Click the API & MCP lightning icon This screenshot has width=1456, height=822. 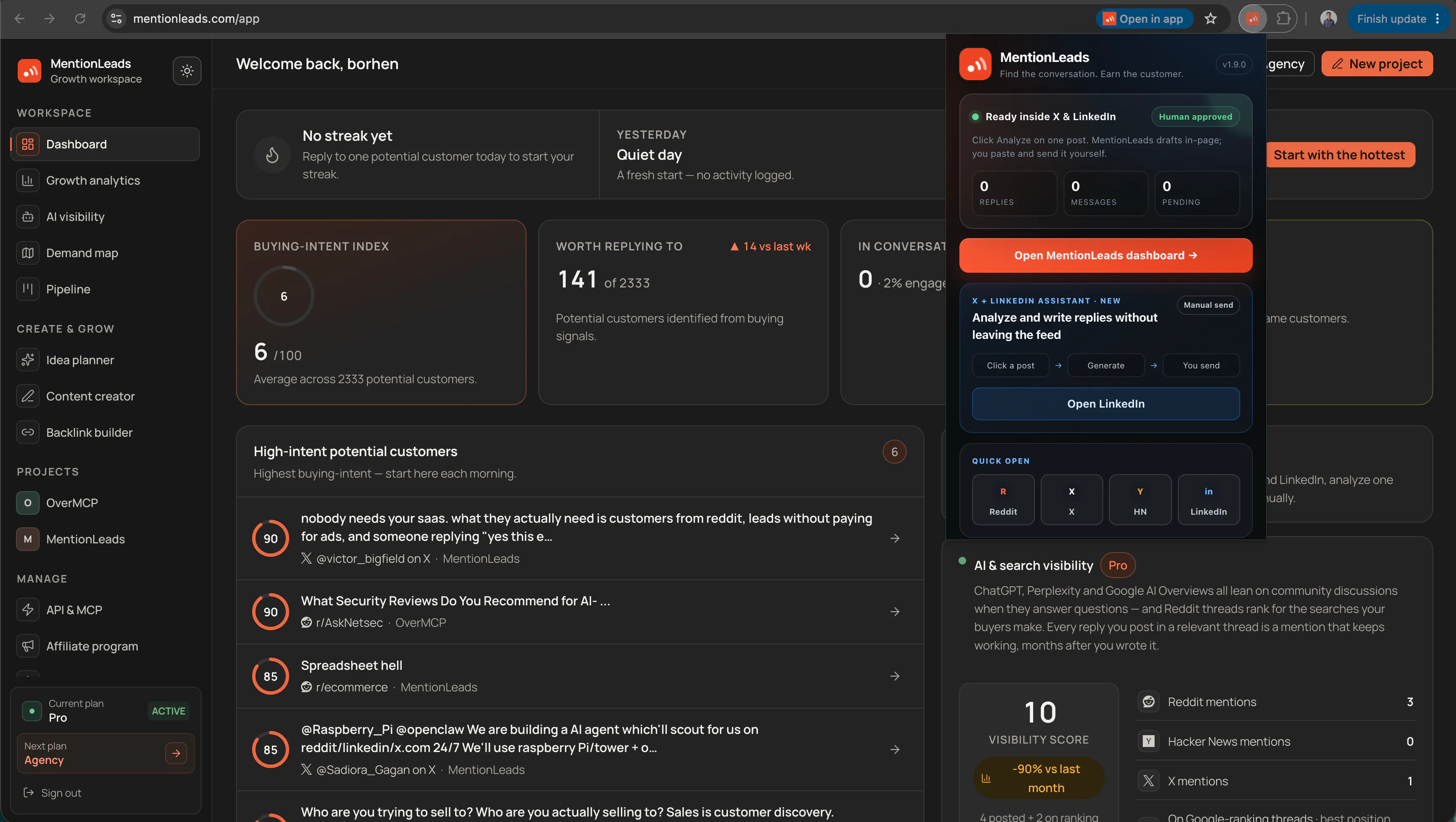click(x=28, y=610)
